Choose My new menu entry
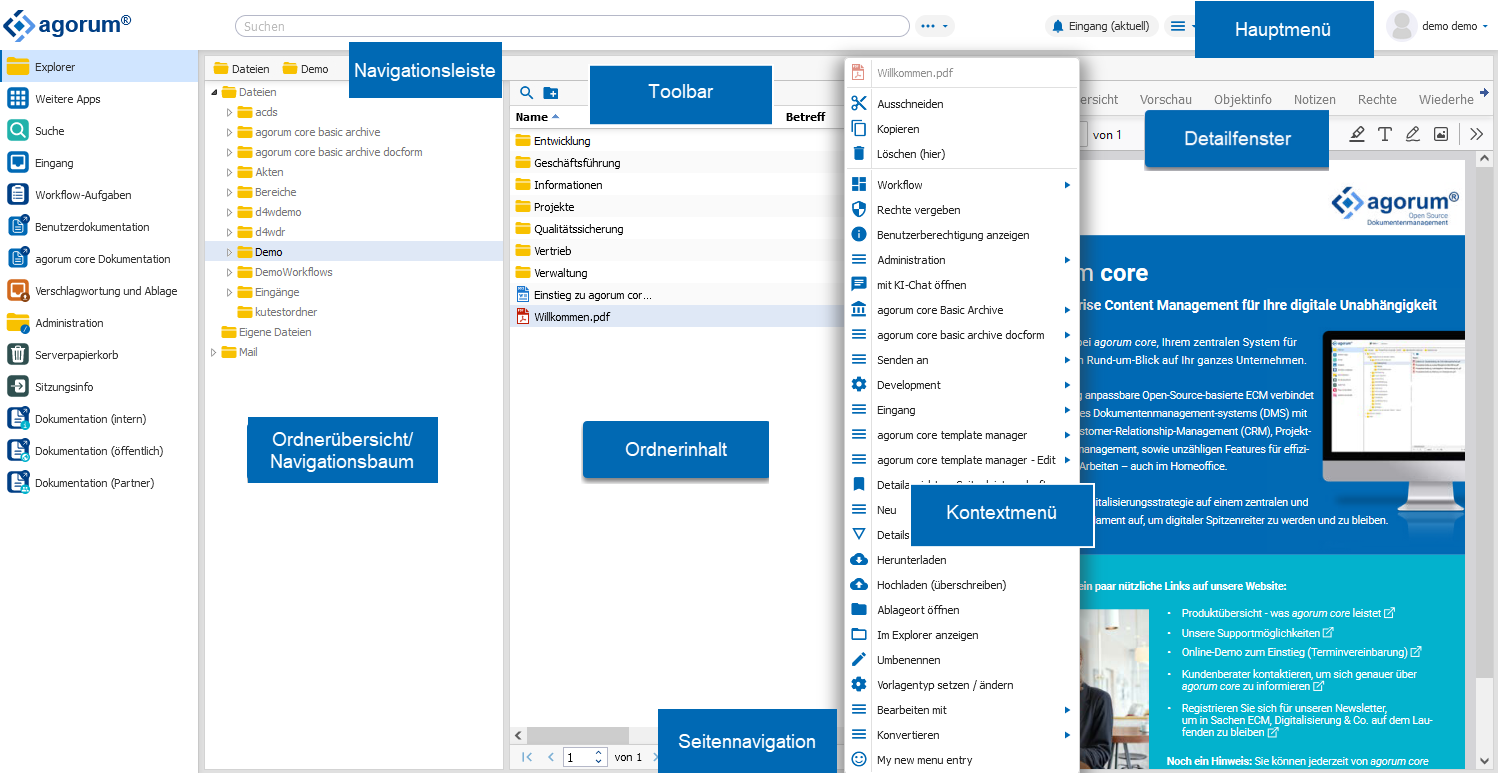 tap(962, 760)
